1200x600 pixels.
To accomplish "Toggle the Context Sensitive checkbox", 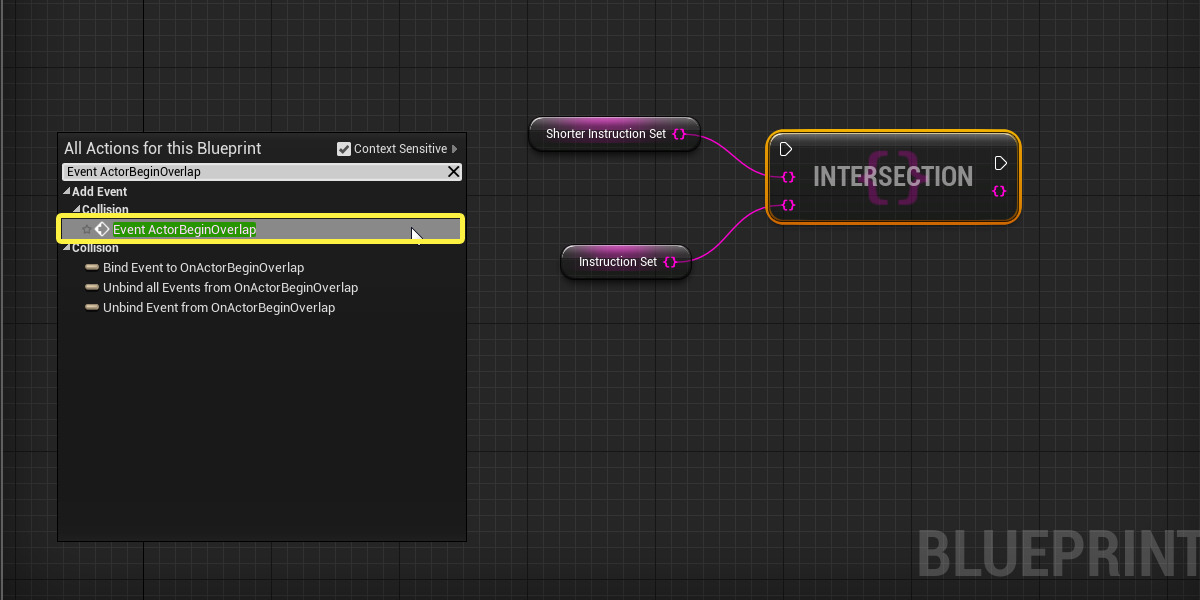I will (345, 149).
